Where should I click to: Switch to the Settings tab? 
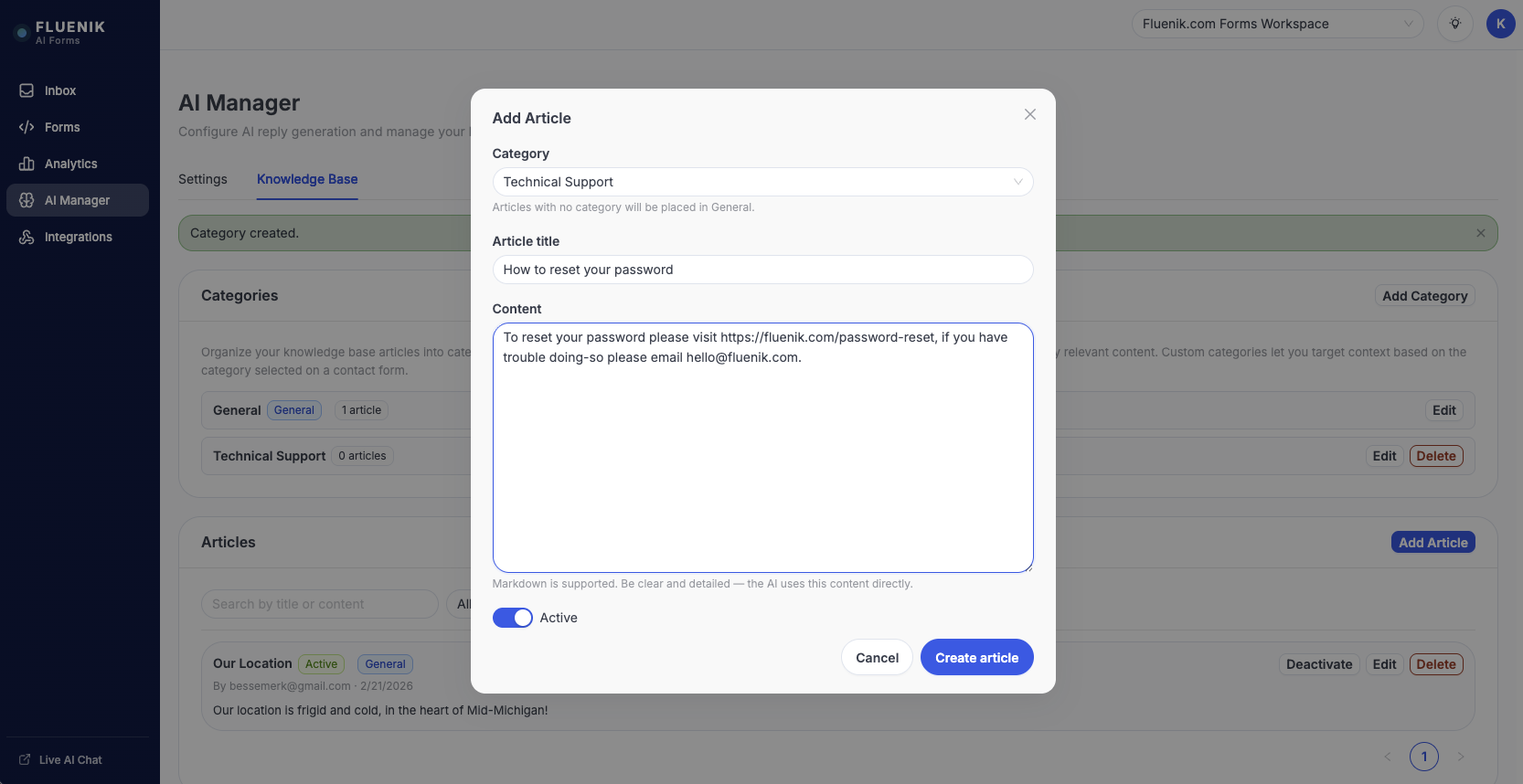pos(203,179)
